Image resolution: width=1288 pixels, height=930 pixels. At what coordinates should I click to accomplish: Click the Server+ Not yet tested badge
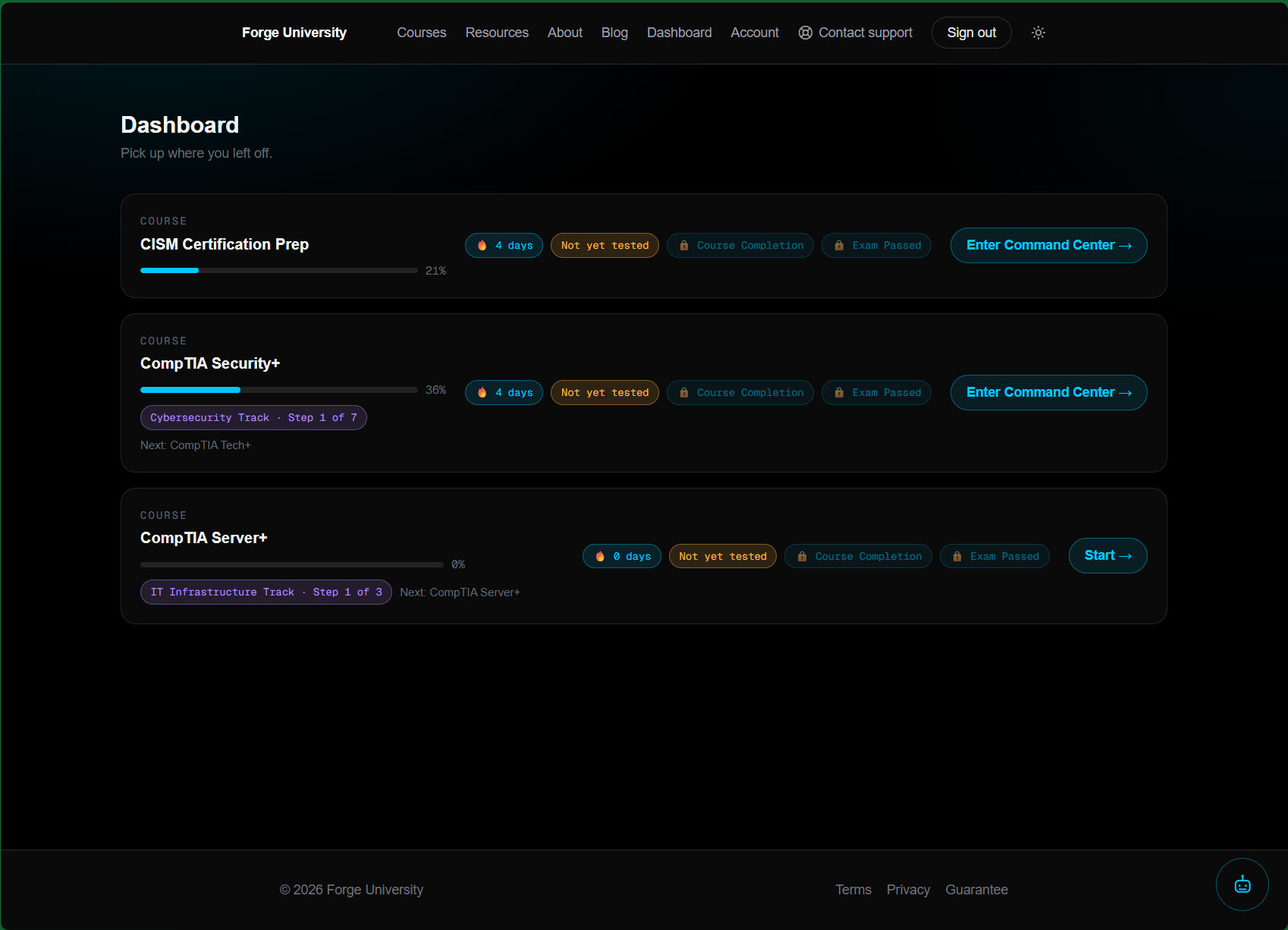click(723, 556)
